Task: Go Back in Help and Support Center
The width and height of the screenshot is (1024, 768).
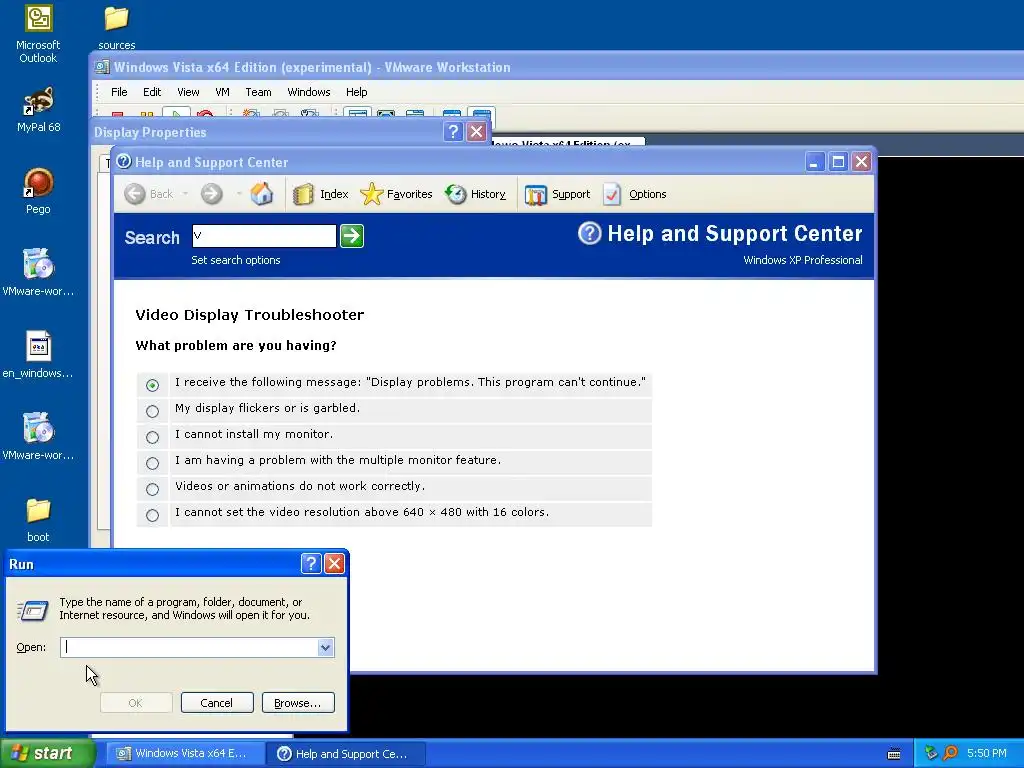Action: [149, 194]
